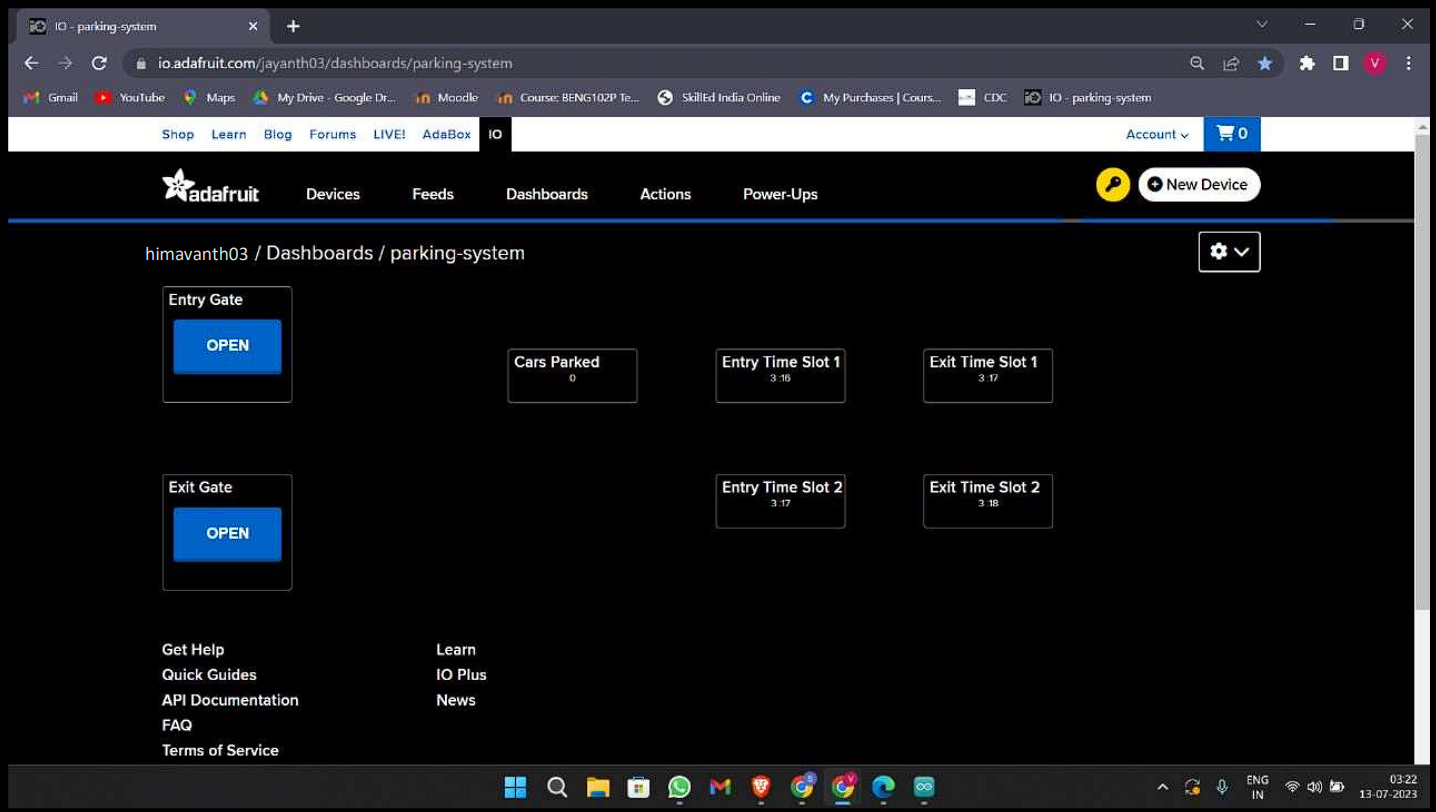Open the API Documentation link
1436x812 pixels.
(x=230, y=700)
